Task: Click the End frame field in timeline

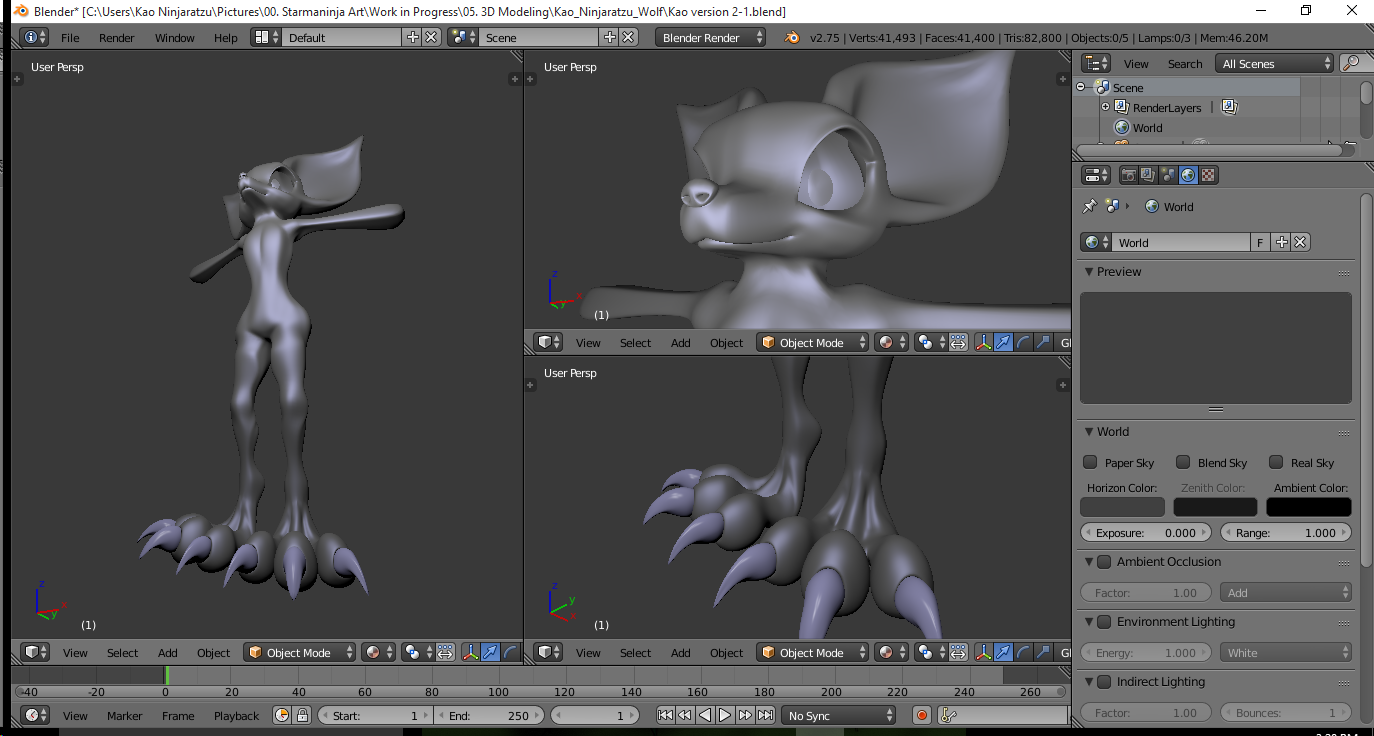Action: coord(490,715)
